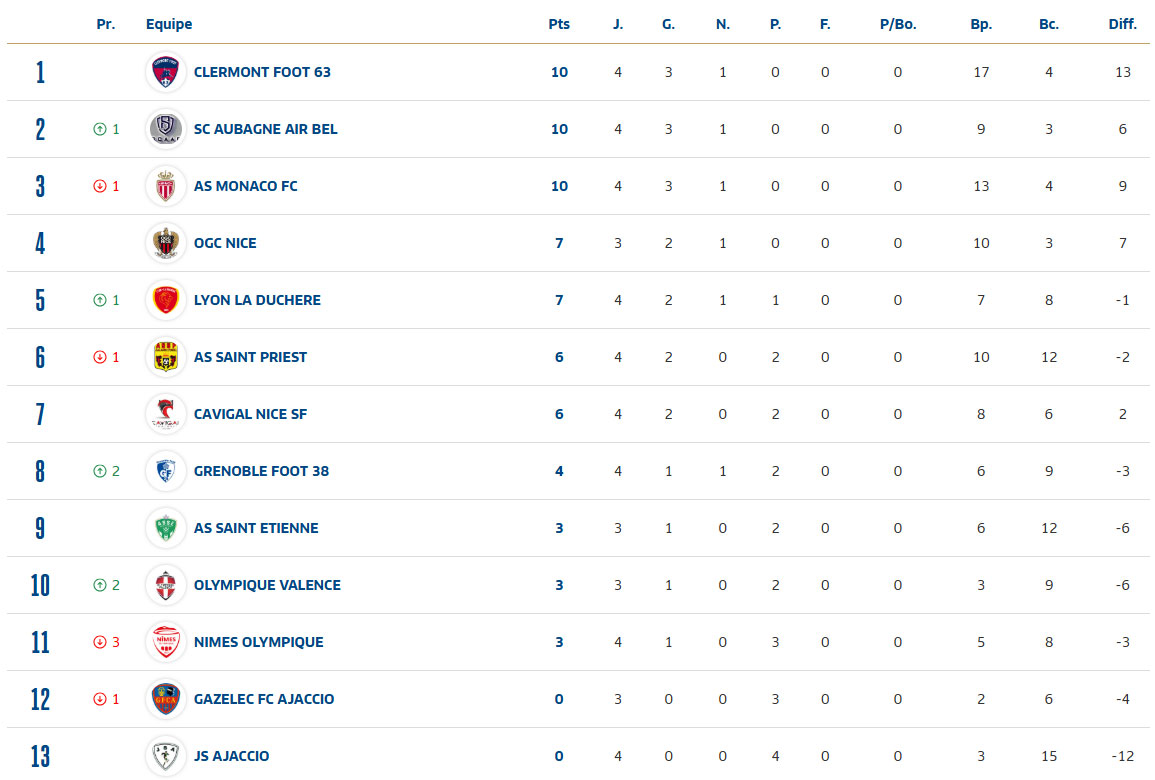Click the Bp. column header
Image resolution: width=1155 pixels, height=780 pixels.
click(981, 24)
